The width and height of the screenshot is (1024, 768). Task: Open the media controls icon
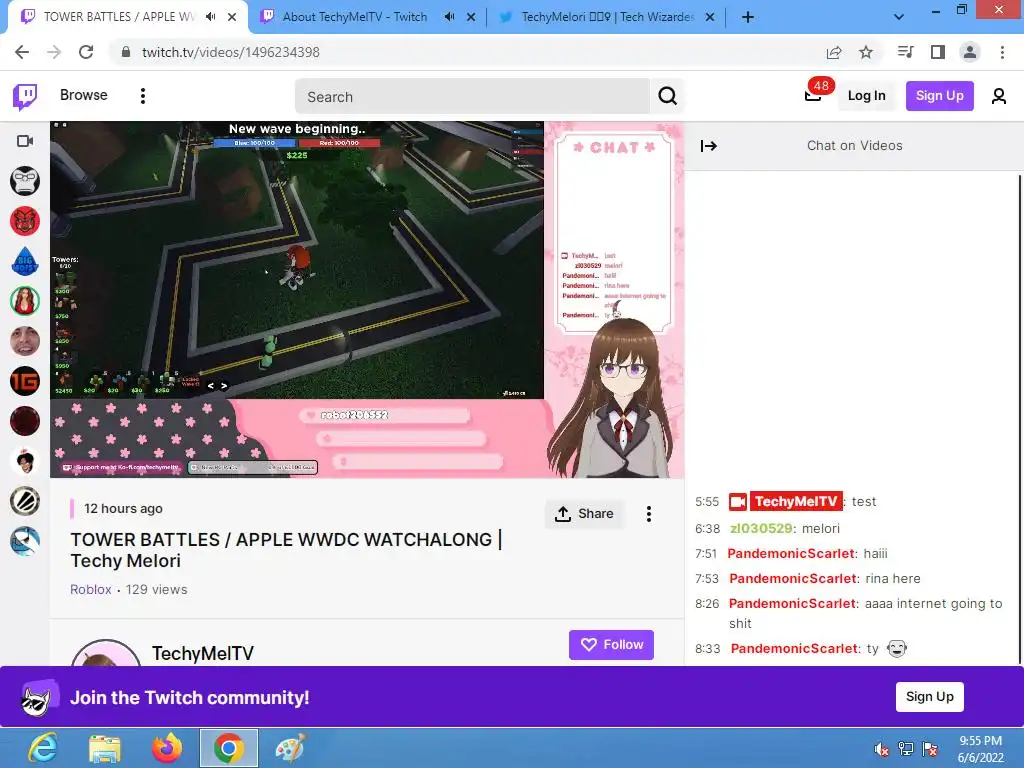905,52
